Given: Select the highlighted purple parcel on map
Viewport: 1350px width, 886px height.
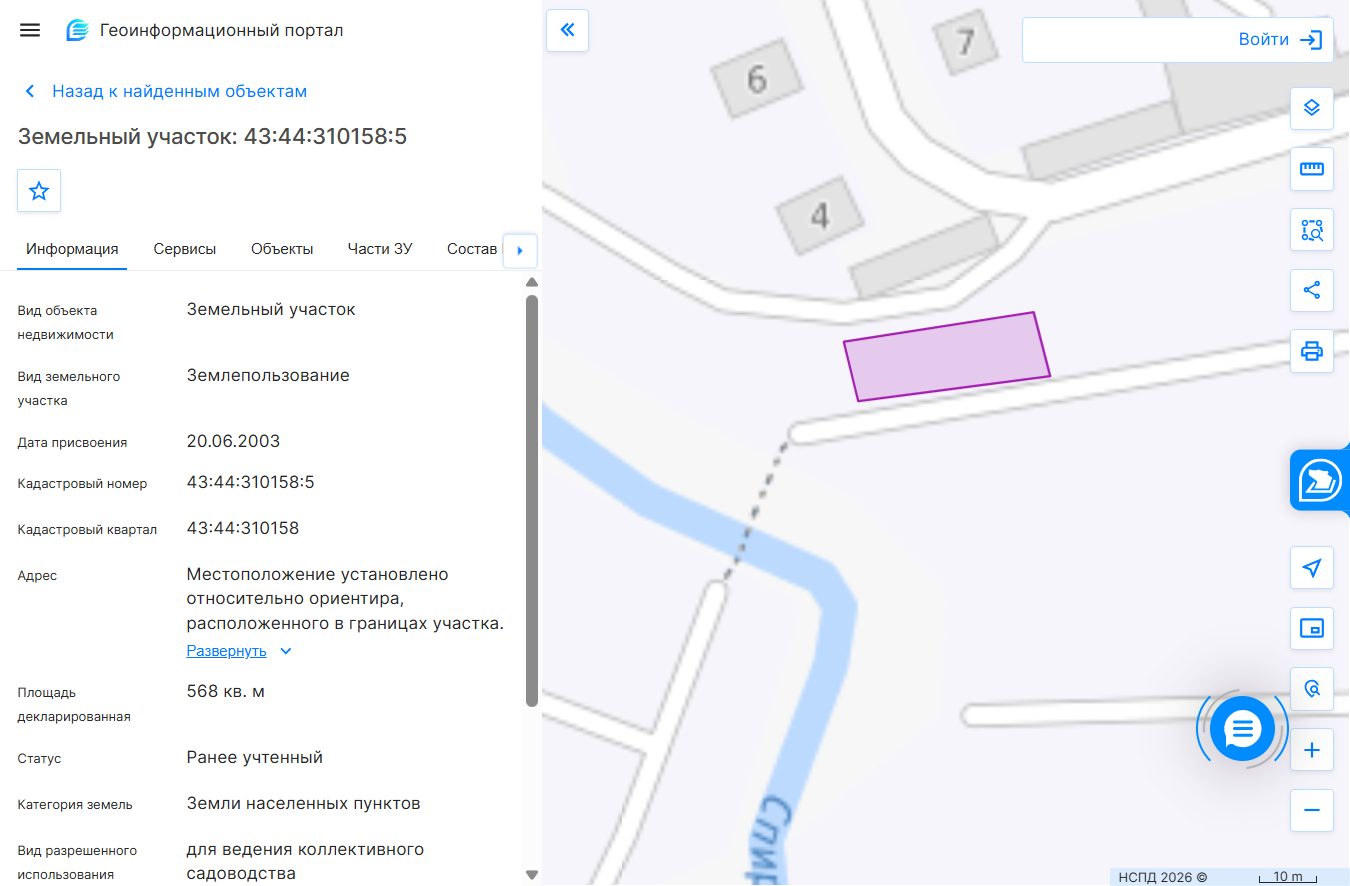Looking at the screenshot, I should (x=946, y=356).
